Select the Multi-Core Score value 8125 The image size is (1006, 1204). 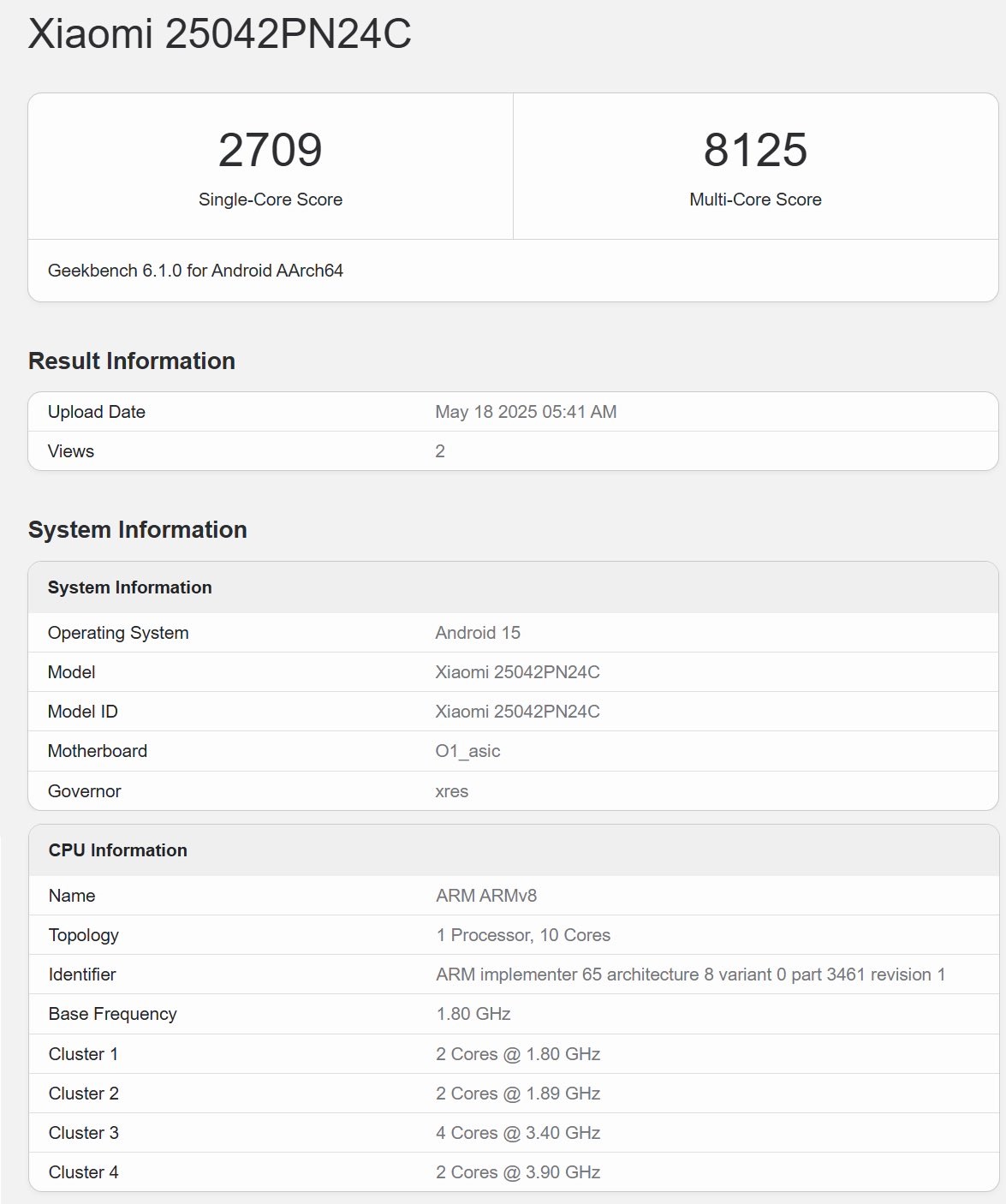coord(755,150)
